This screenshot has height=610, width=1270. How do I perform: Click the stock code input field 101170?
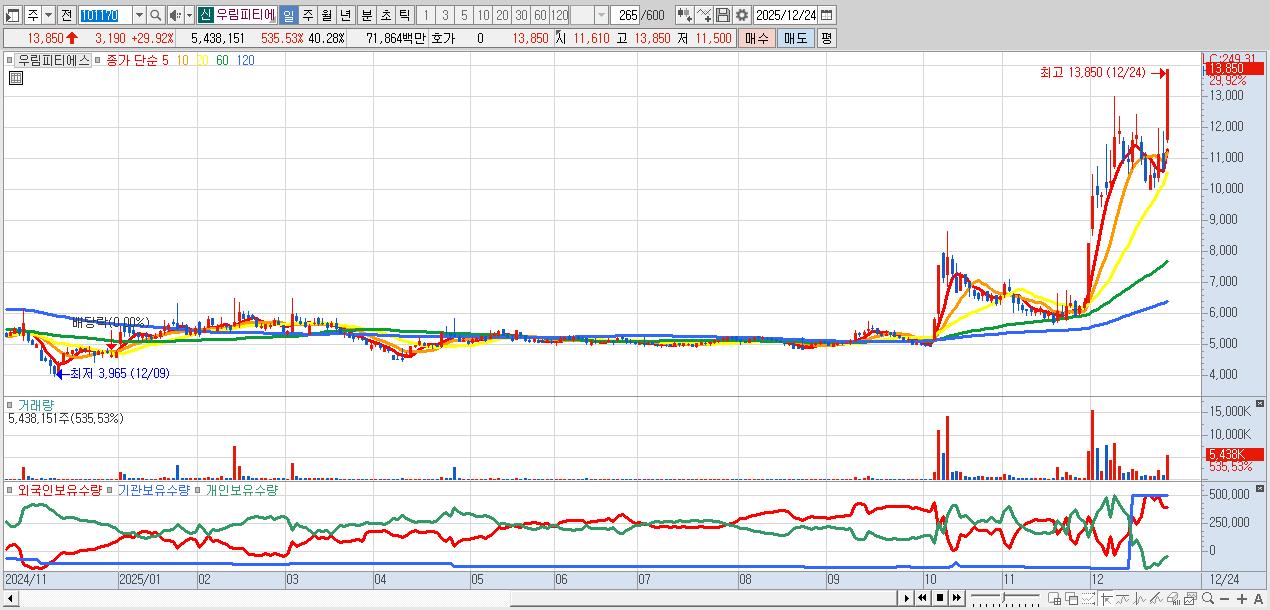click(x=105, y=16)
